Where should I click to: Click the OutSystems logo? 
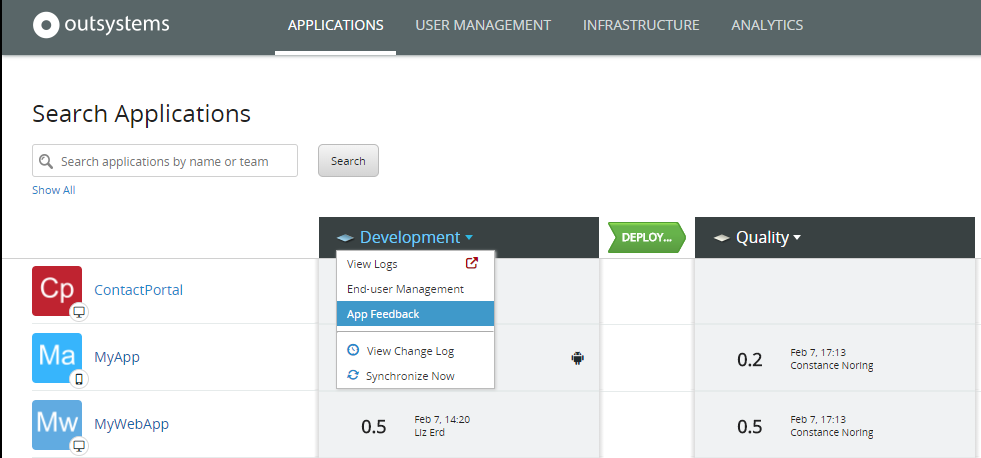[101, 25]
